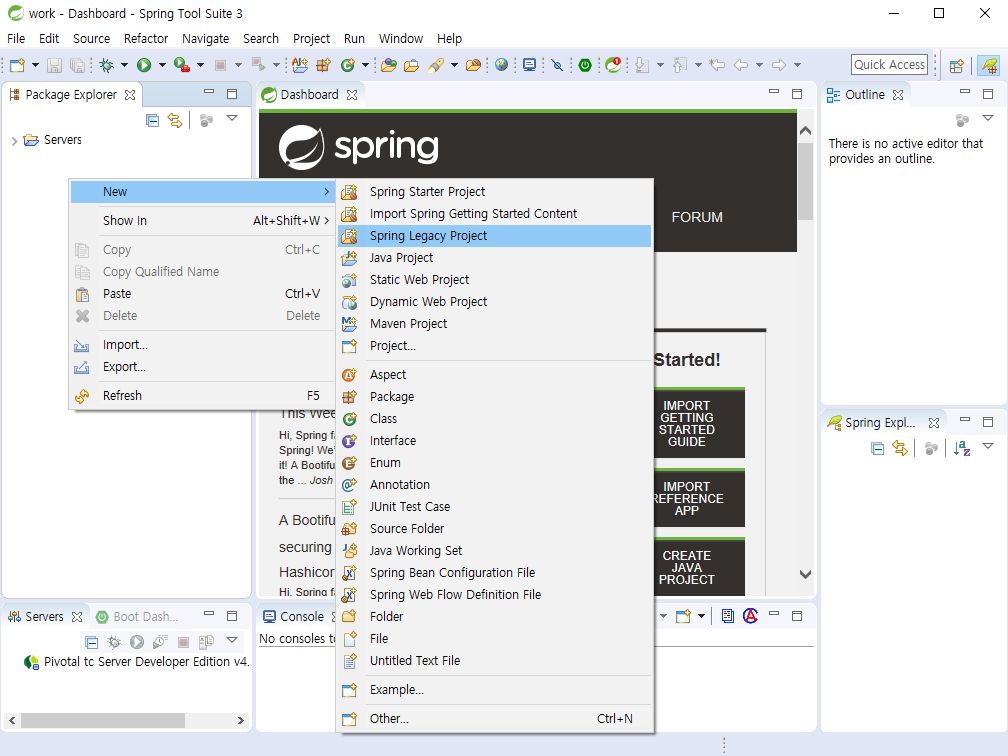
Task: Open the Refactor menu
Action: click(146, 39)
